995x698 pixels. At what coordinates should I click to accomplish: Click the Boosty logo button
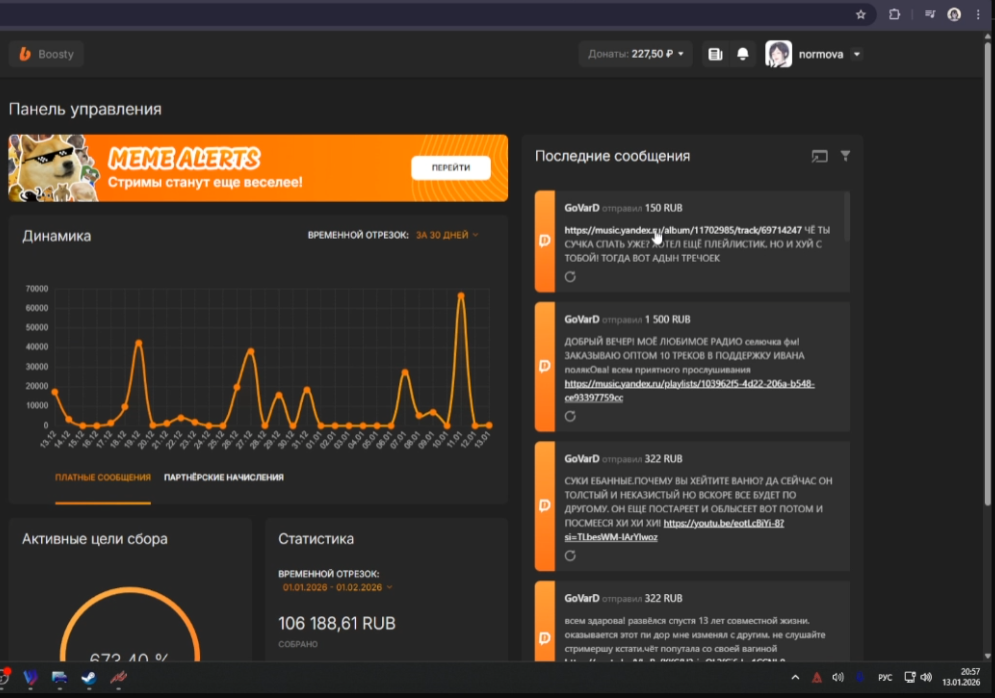(x=46, y=54)
